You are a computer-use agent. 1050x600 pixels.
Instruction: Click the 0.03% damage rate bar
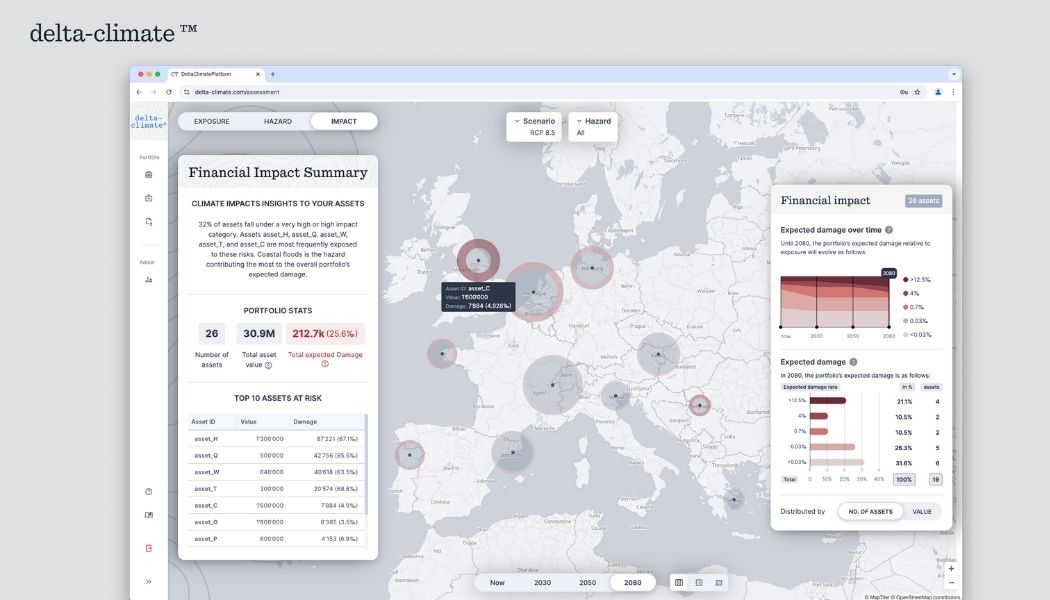832,447
